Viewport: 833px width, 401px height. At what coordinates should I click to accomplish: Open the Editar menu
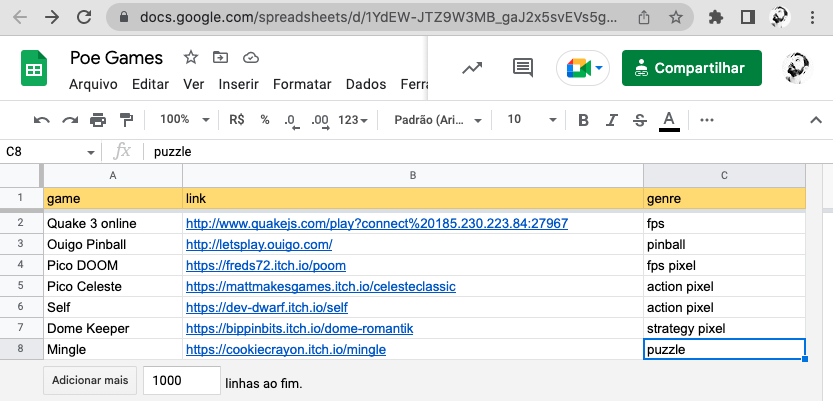150,84
